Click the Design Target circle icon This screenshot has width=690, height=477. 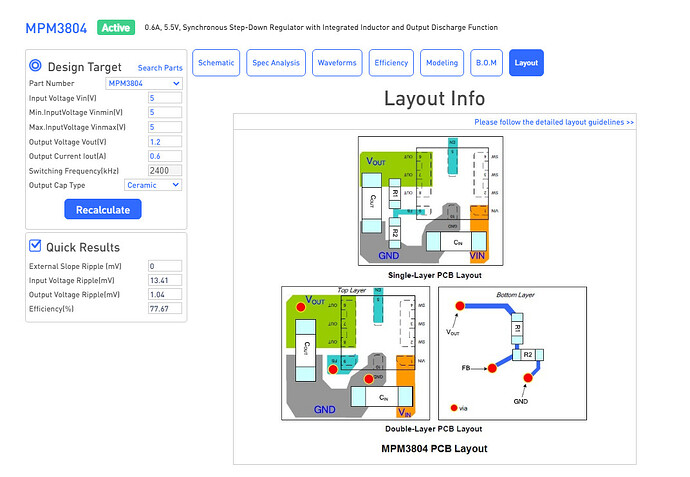[35, 66]
